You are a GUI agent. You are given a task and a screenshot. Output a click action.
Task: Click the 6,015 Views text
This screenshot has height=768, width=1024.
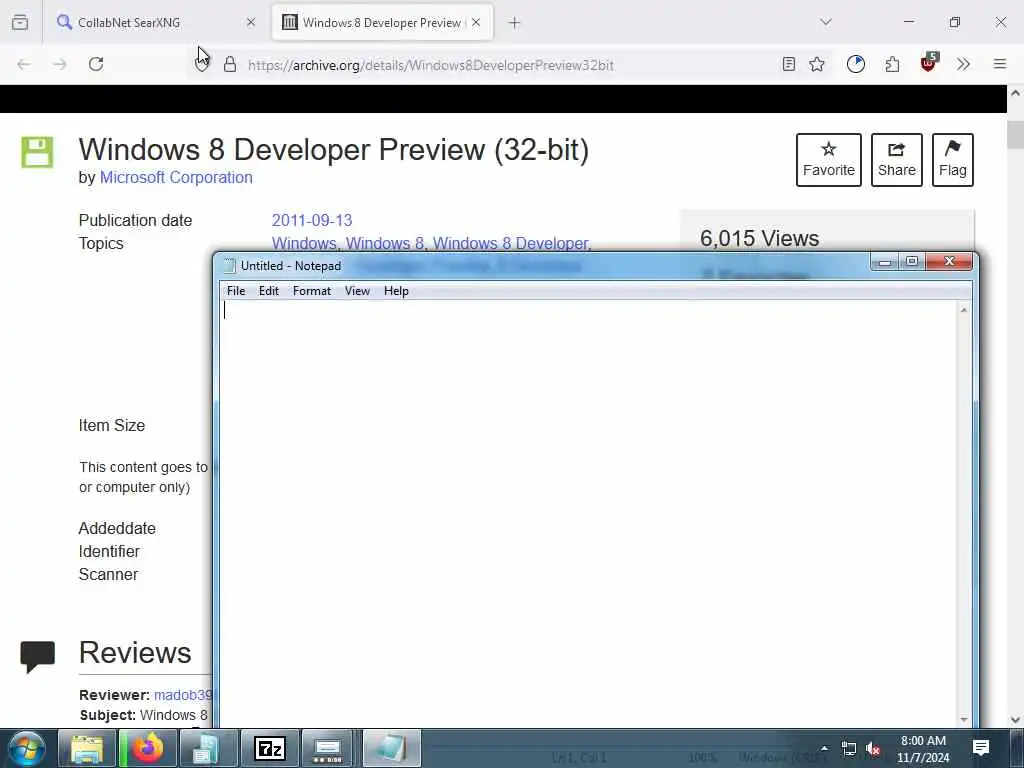click(760, 238)
